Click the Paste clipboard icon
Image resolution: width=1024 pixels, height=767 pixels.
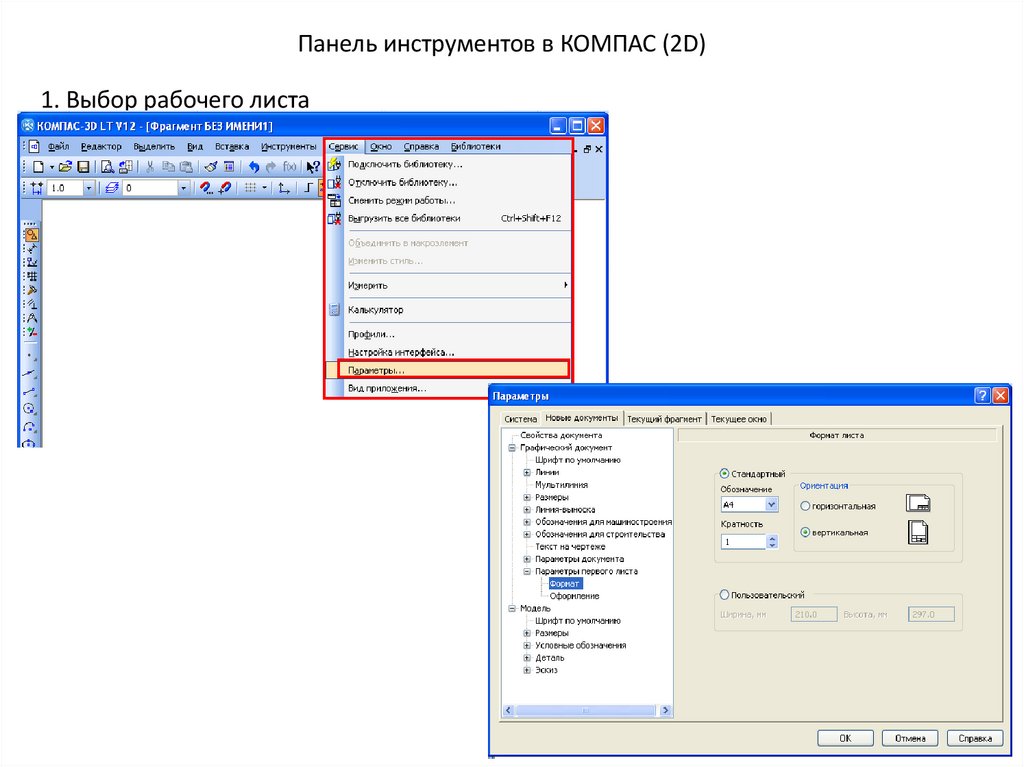186,167
